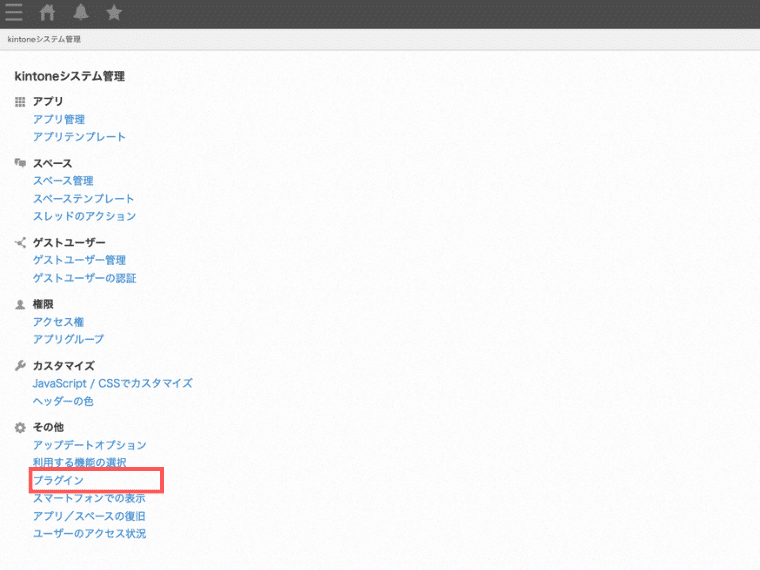Open スペース管理 link

point(63,181)
